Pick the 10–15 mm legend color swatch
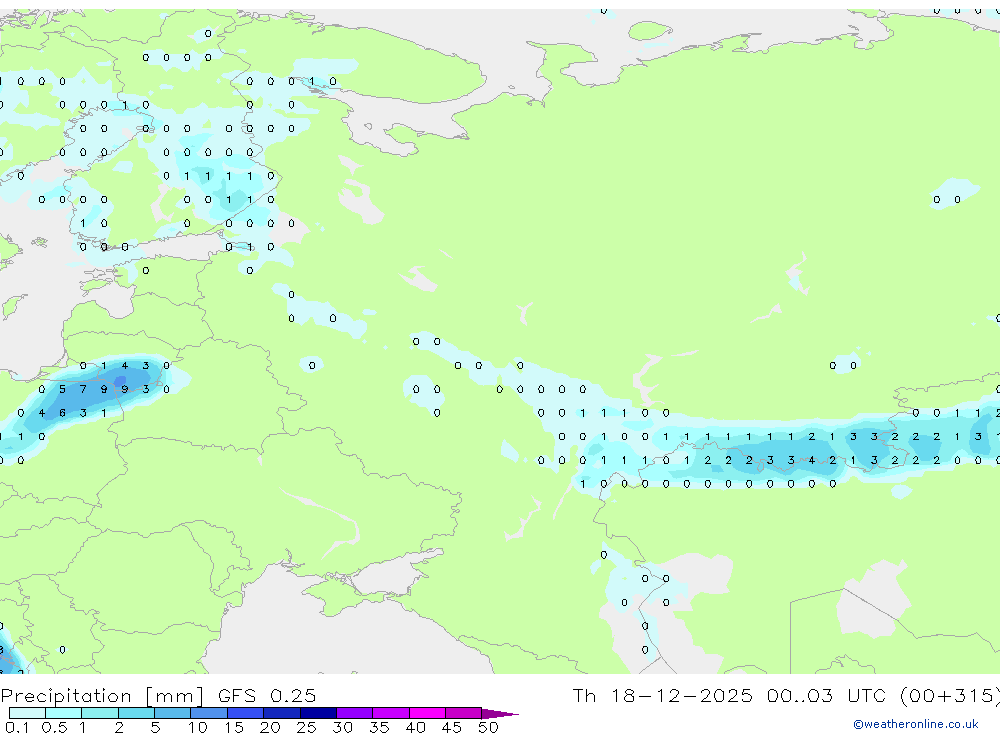This screenshot has height=733, width=1000. [x=209, y=713]
